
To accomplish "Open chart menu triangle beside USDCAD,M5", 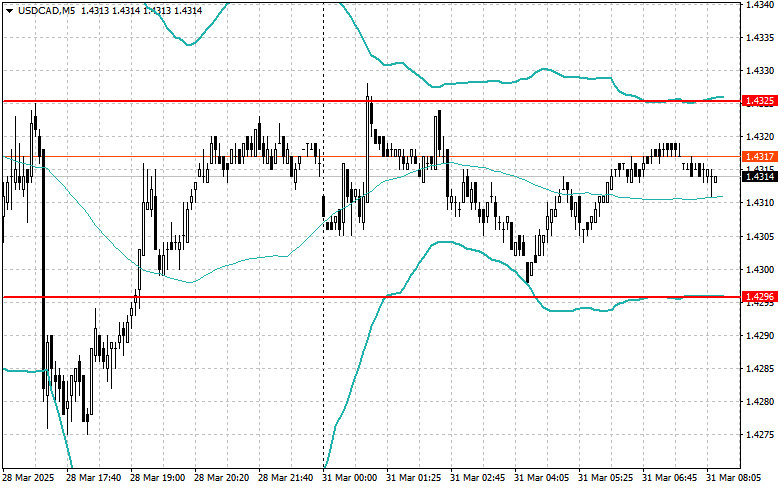I will point(9,10).
